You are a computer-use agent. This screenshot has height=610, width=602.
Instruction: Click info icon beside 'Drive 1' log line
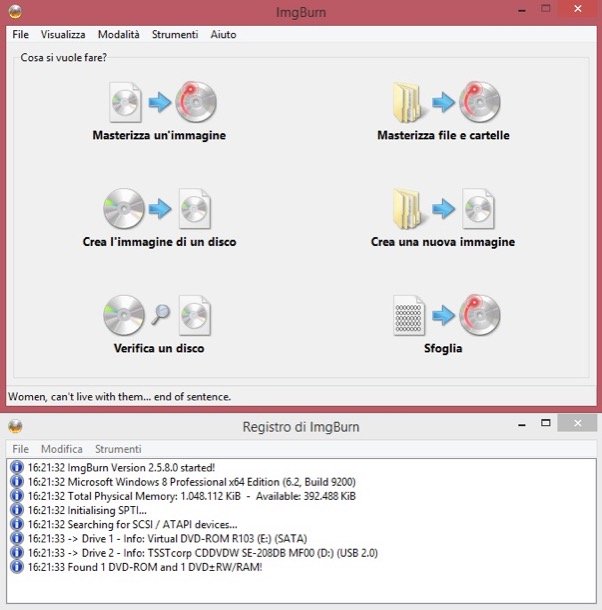tap(17, 538)
